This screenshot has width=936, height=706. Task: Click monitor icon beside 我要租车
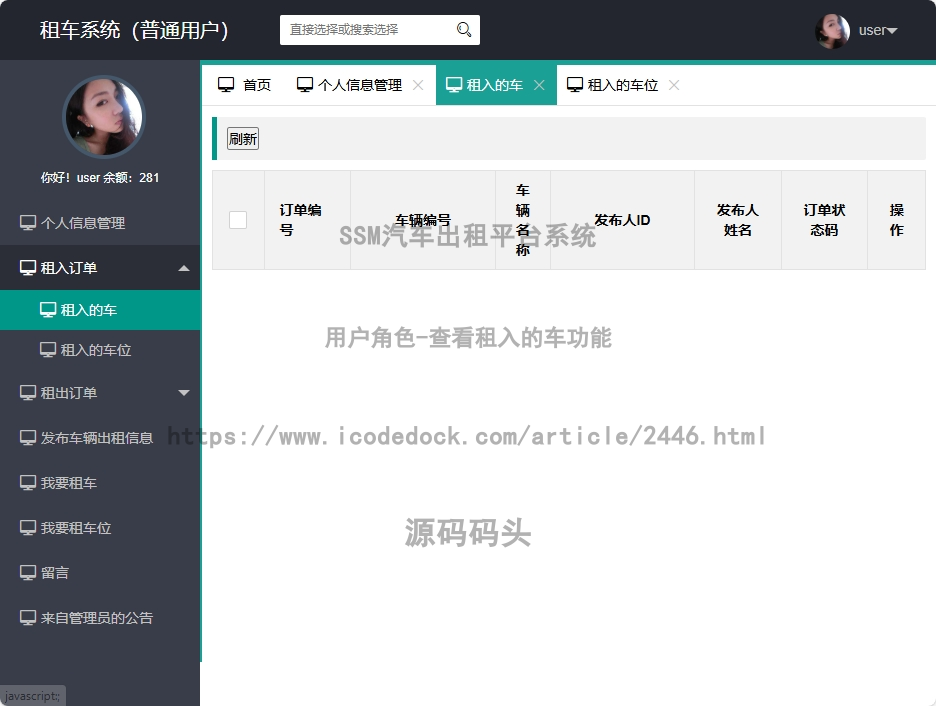tap(28, 482)
